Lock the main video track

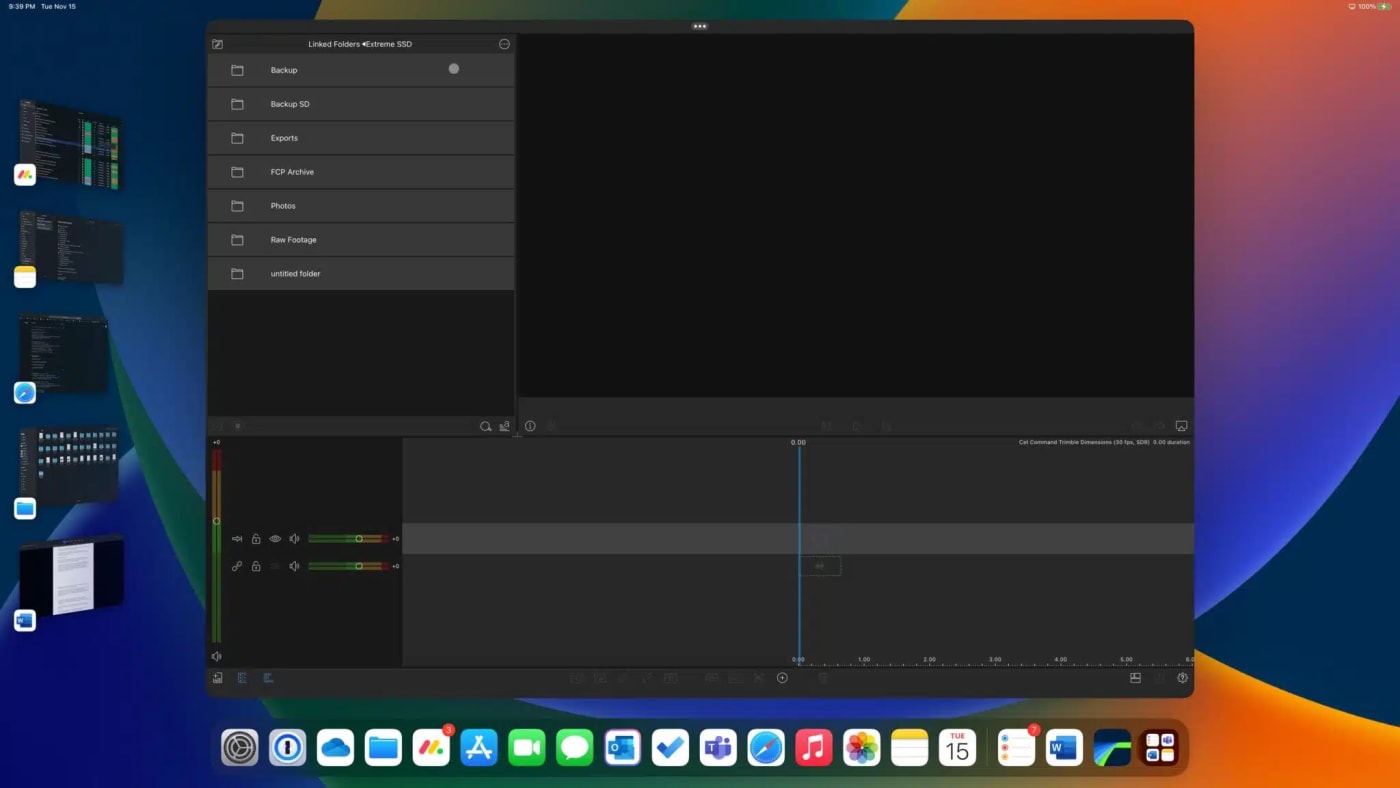coord(255,538)
